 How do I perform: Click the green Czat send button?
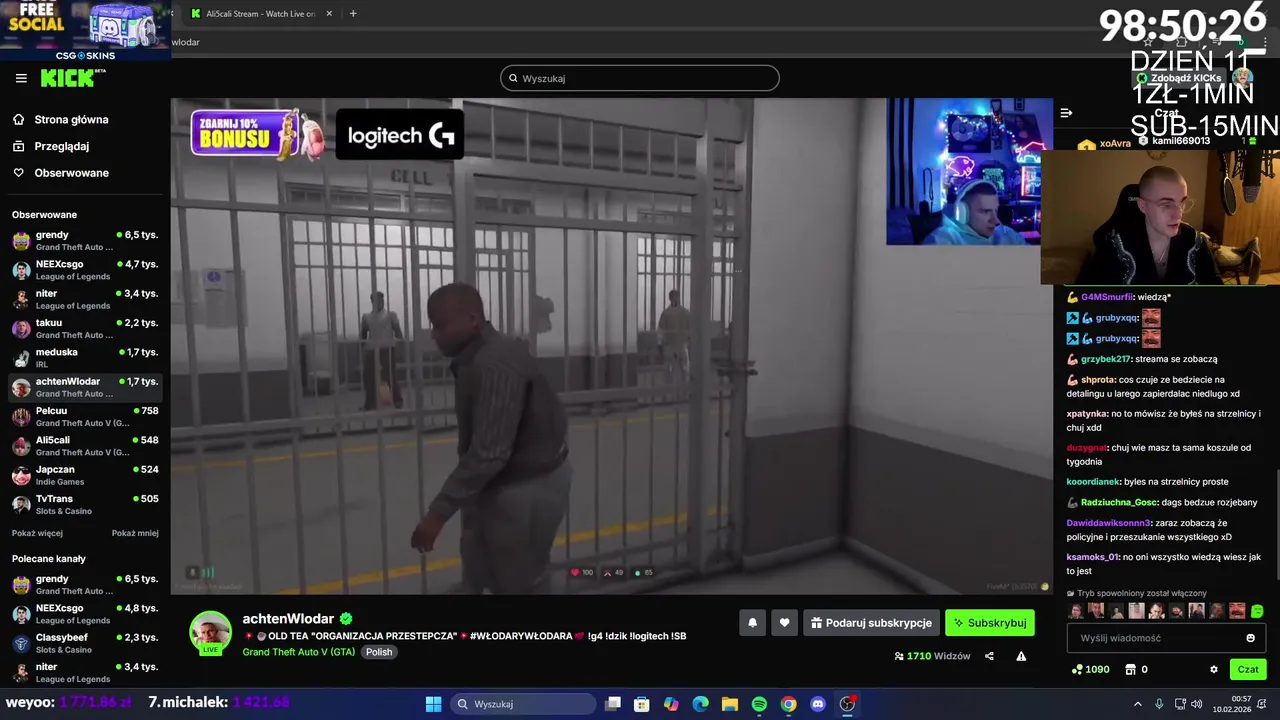coord(1248,669)
